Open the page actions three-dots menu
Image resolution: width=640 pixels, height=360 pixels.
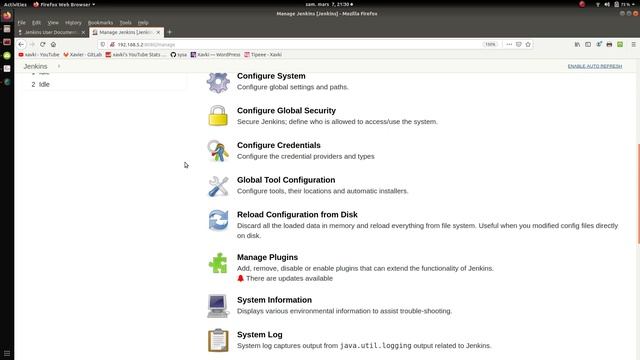point(509,44)
